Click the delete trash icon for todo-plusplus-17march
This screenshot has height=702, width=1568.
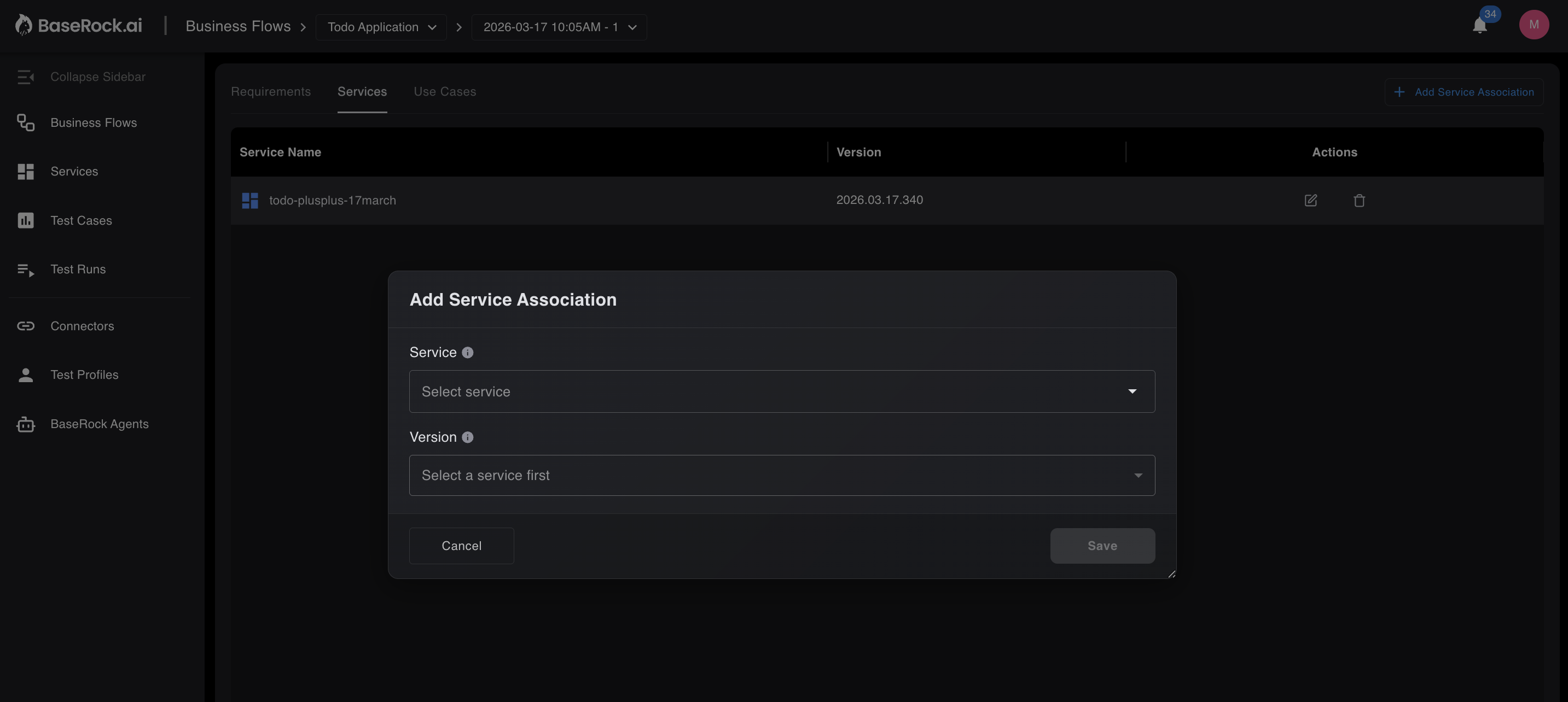coord(1358,201)
